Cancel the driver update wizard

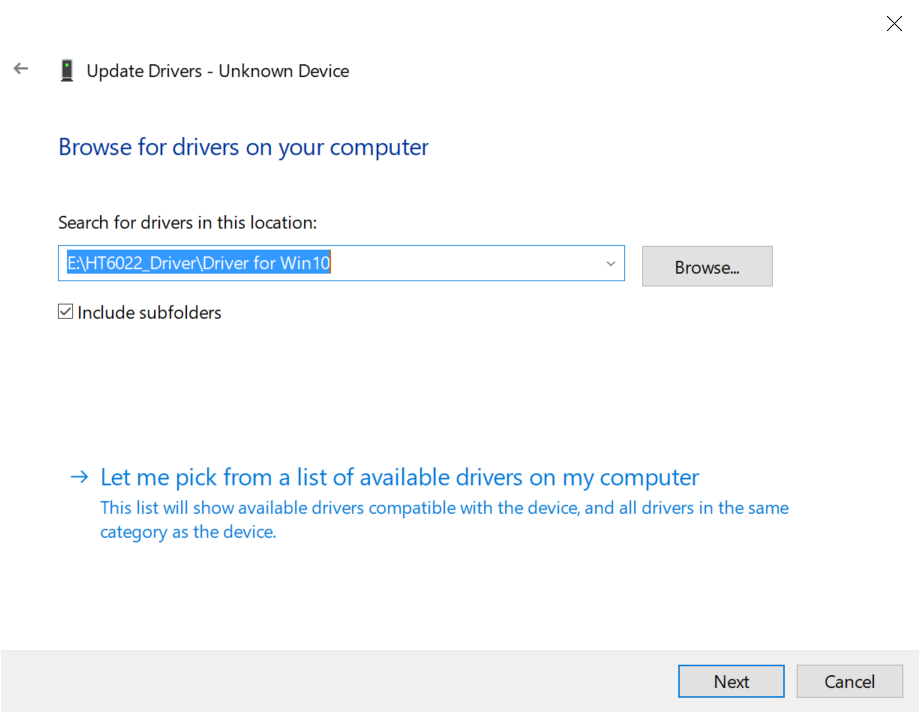coord(849,681)
